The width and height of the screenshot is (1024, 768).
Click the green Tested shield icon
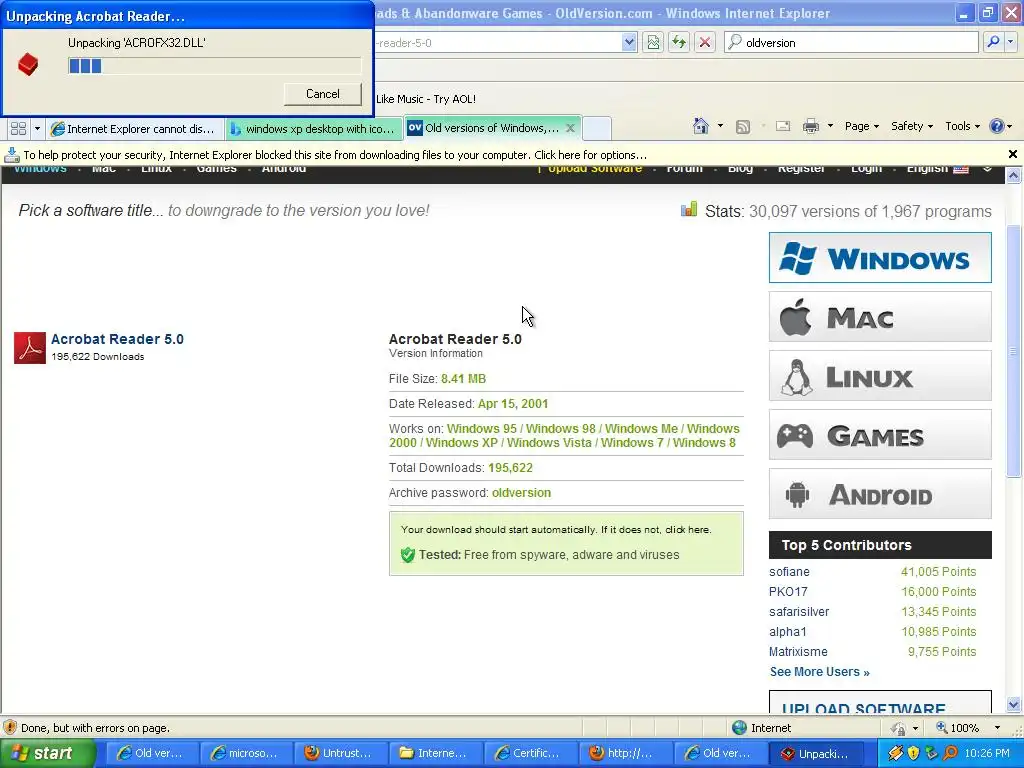click(408, 555)
